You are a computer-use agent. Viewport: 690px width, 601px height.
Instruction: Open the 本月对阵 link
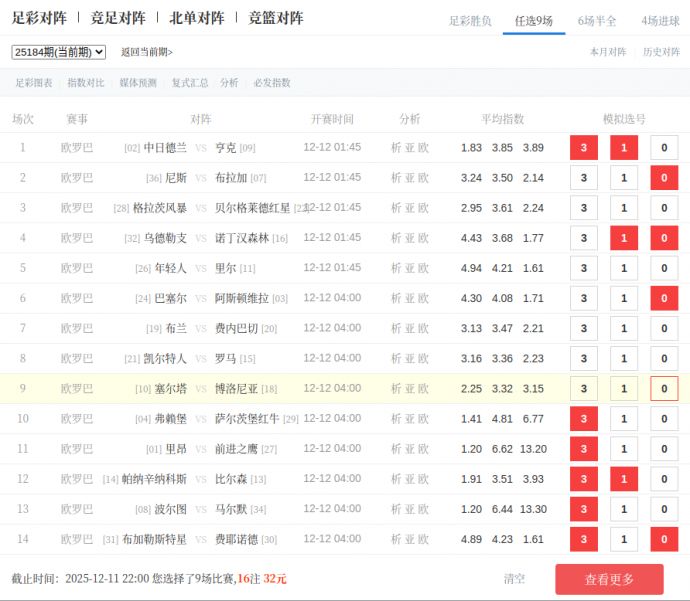click(x=608, y=52)
